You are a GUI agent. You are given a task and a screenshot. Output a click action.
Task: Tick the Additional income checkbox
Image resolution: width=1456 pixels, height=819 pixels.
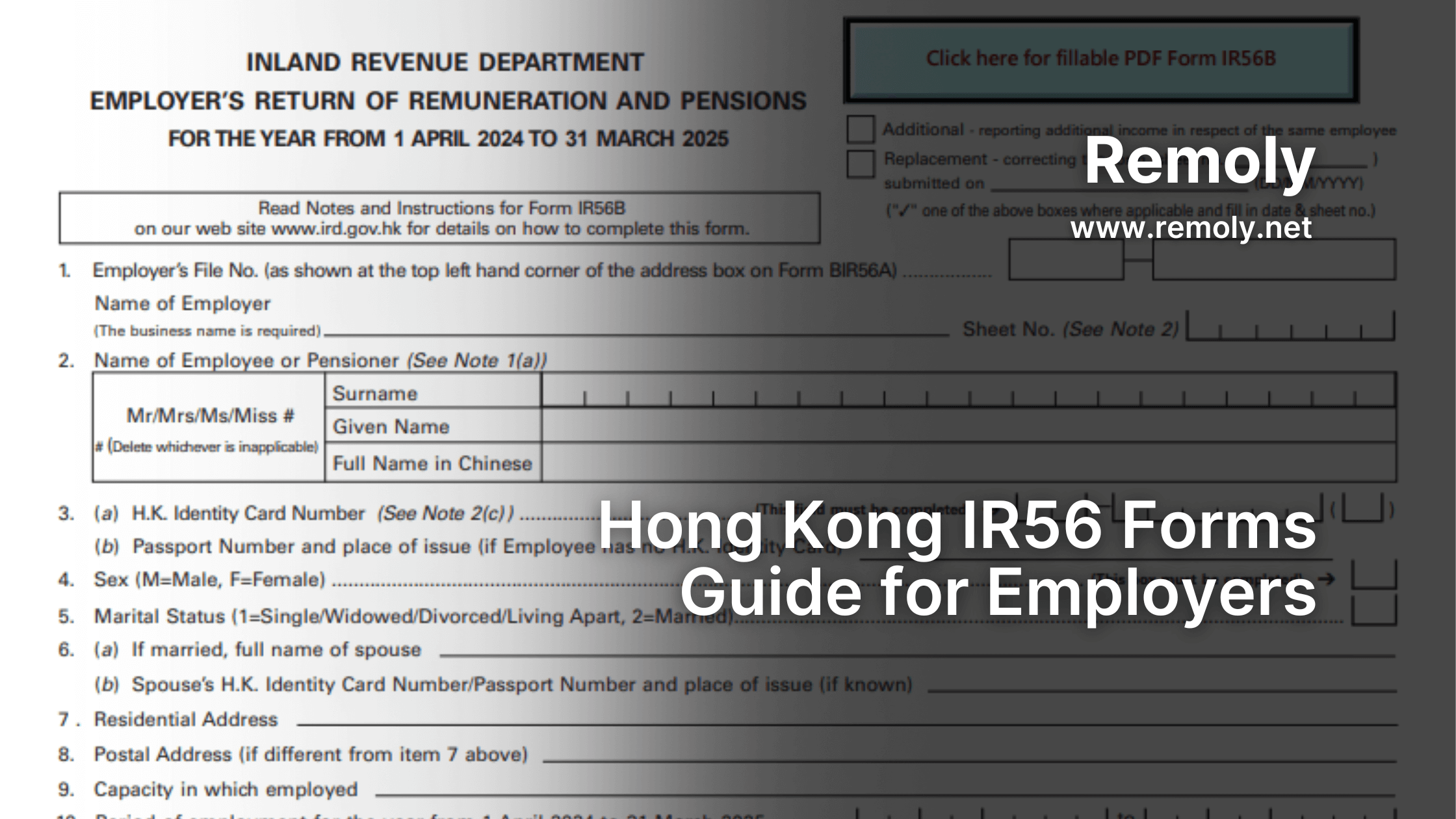click(861, 129)
